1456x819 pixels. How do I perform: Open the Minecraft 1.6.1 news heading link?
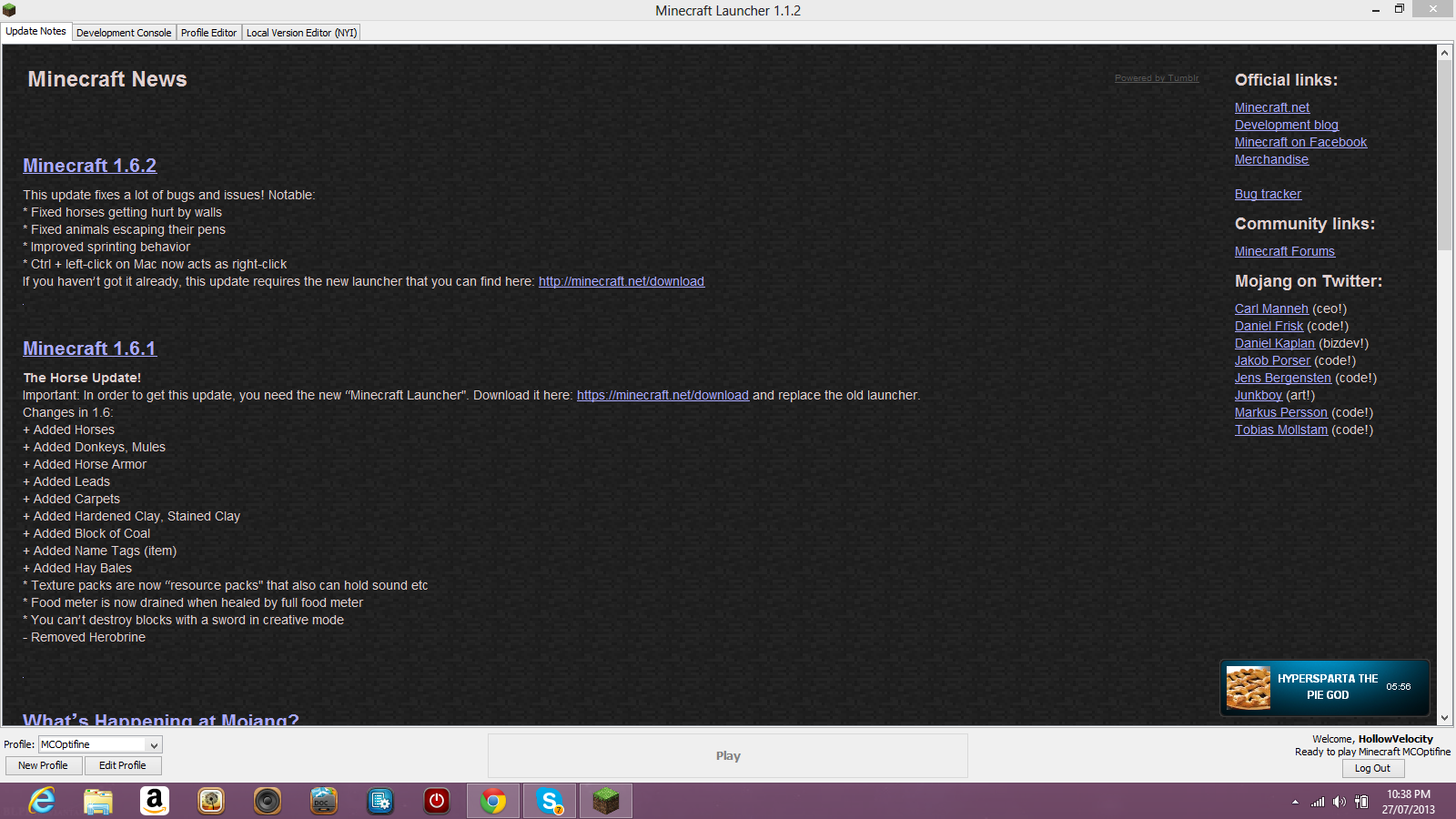point(90,349)
